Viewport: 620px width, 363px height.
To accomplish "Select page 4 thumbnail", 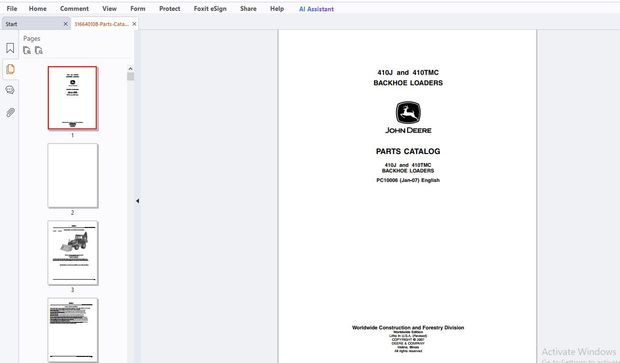I will 72,330.
